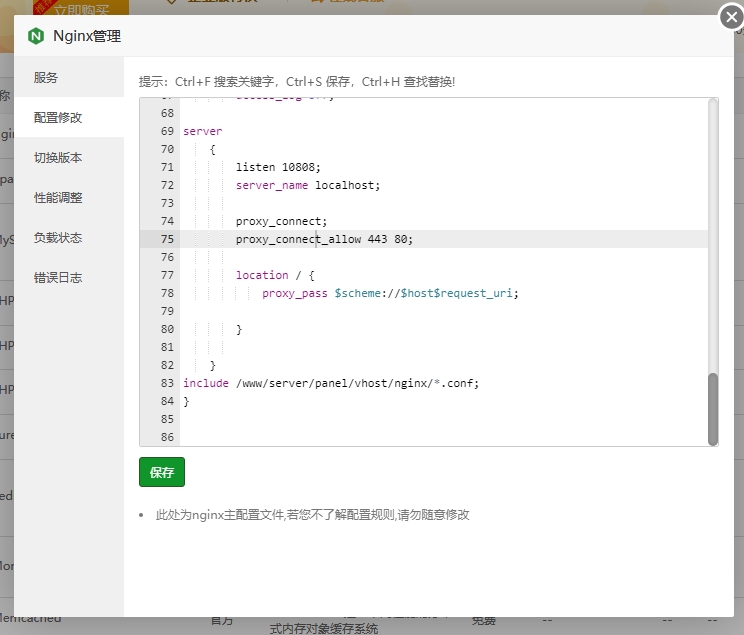Click the editor vertical scrollbar thumb
The height and width of the screenshot is (635, 744).
[x=713, y=409]
